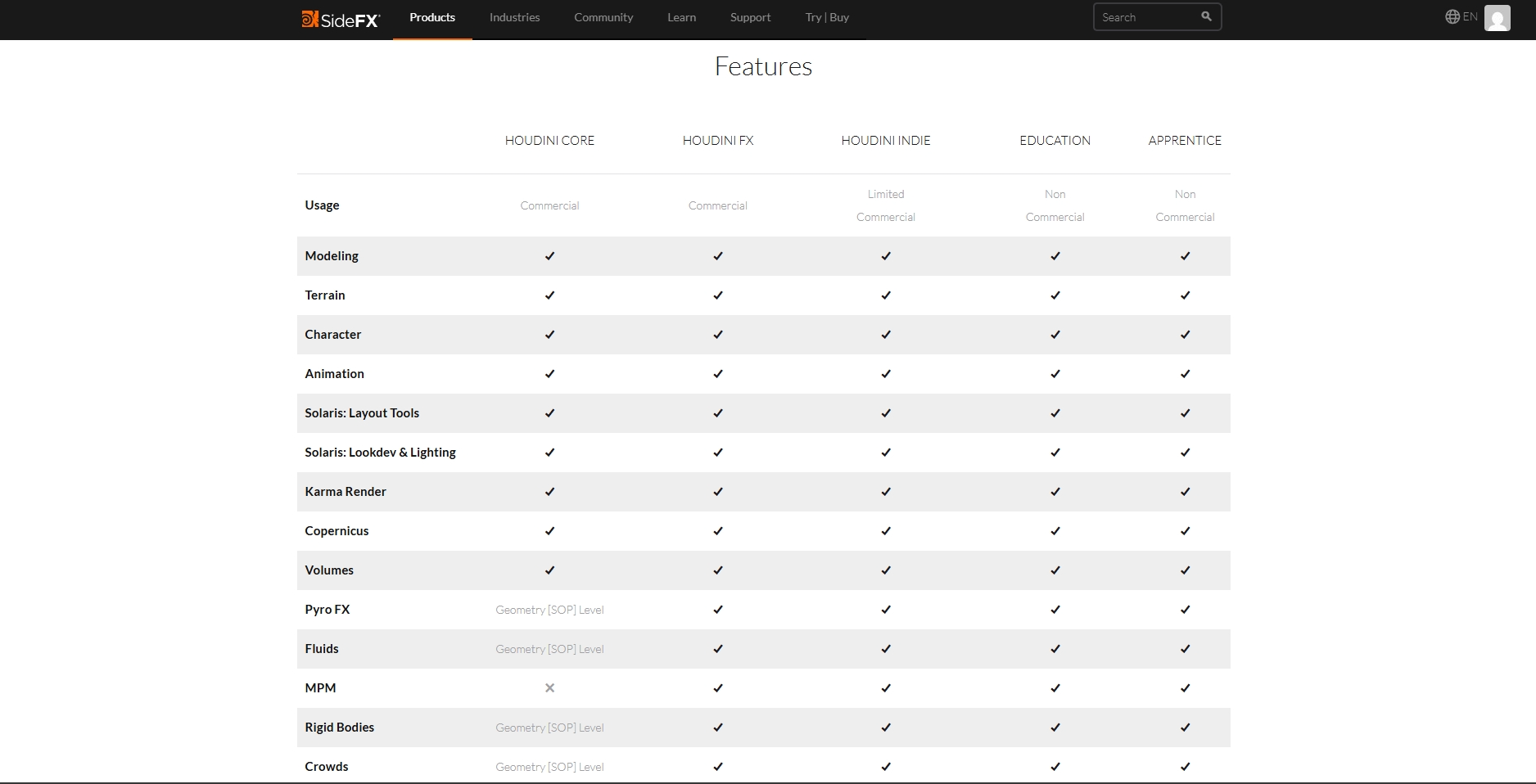Click Volumes checkmark under Houdini Core
This screenshot has width=1536, height=784.
(x=549, y=570)
